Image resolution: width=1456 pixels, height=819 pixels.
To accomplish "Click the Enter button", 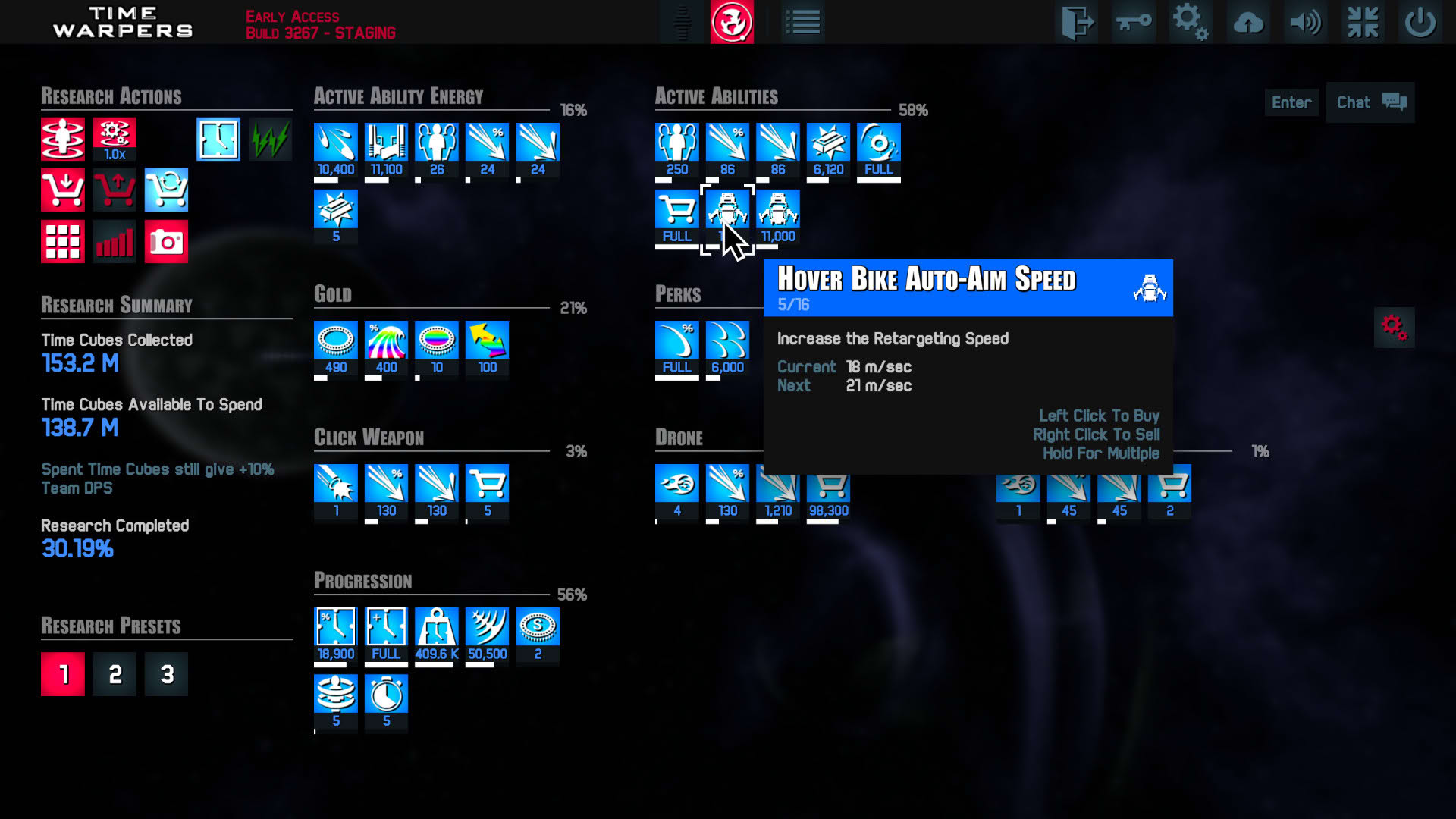I will [1291, 102].
